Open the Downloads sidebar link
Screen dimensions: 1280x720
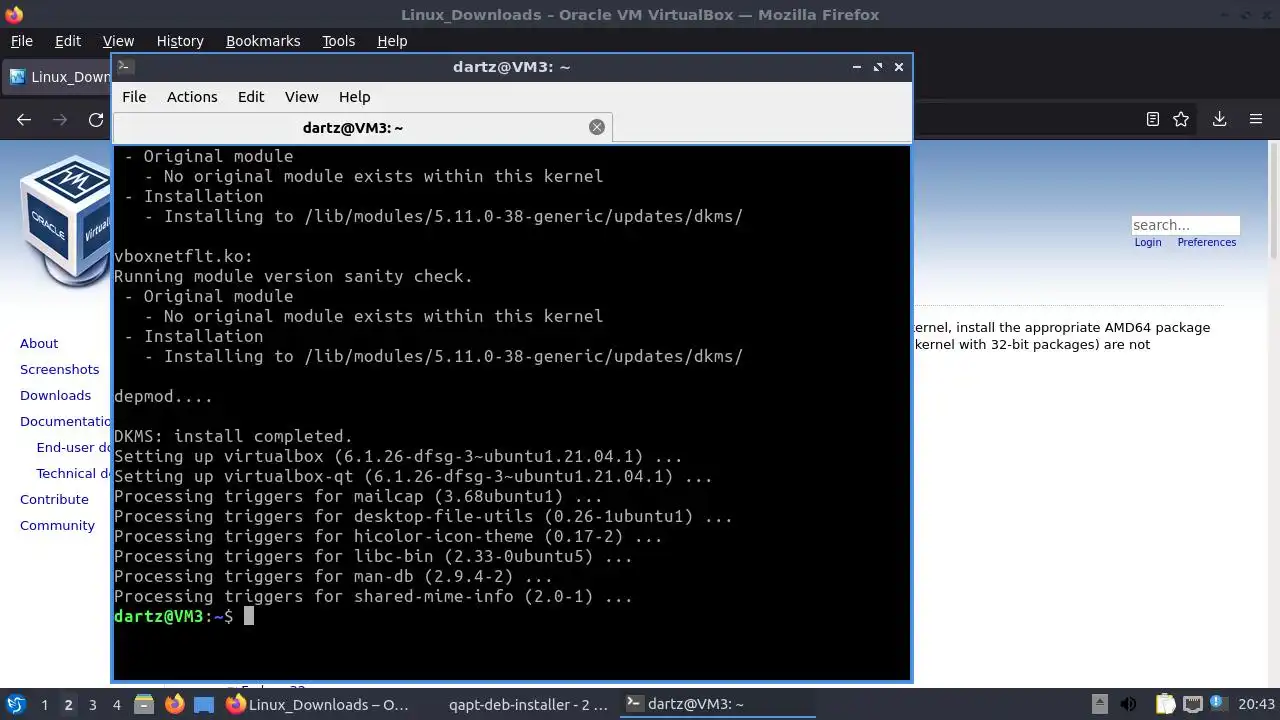pos(55,395)
